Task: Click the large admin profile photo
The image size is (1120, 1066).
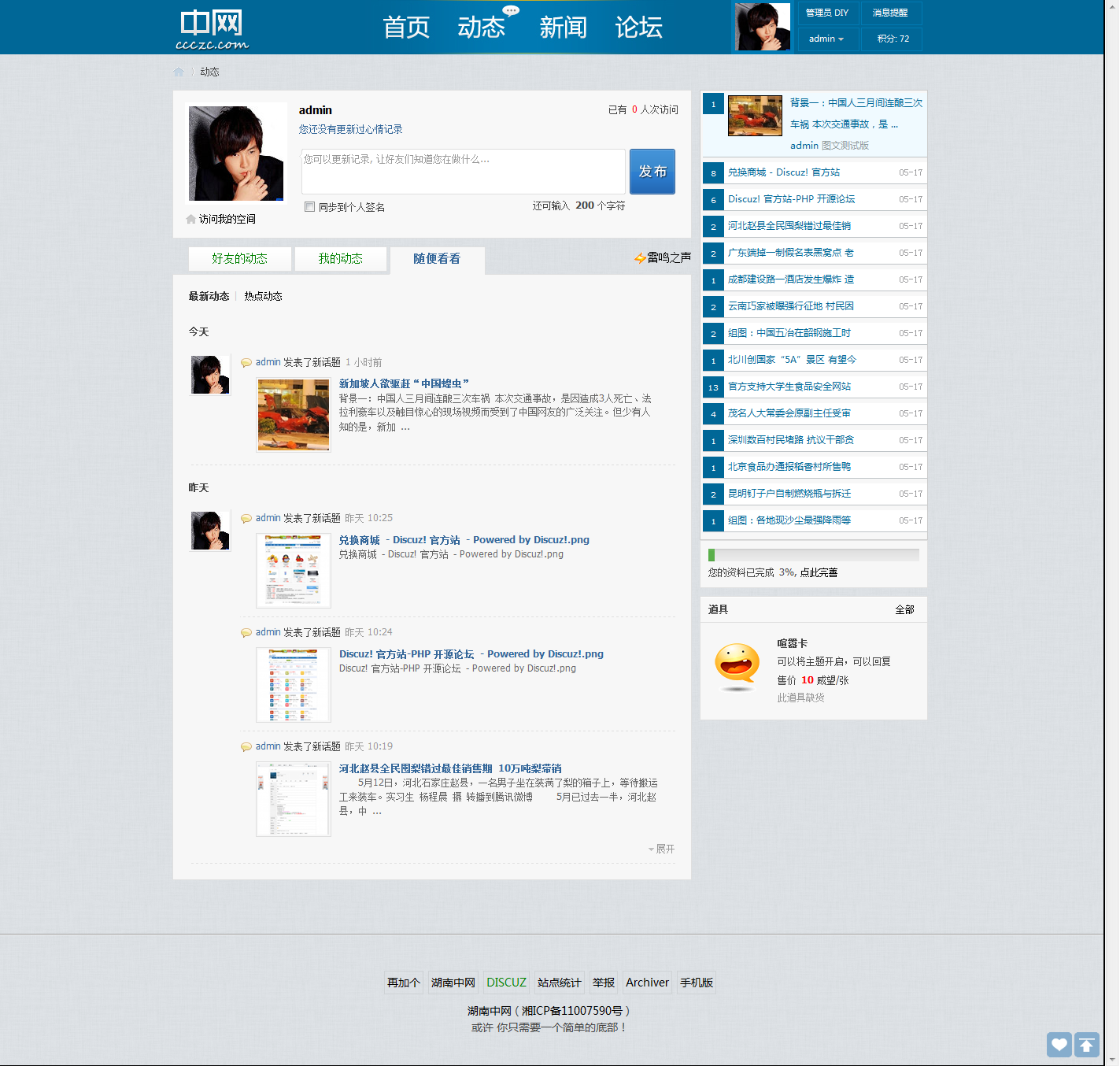Action: [x=236, y=154]
